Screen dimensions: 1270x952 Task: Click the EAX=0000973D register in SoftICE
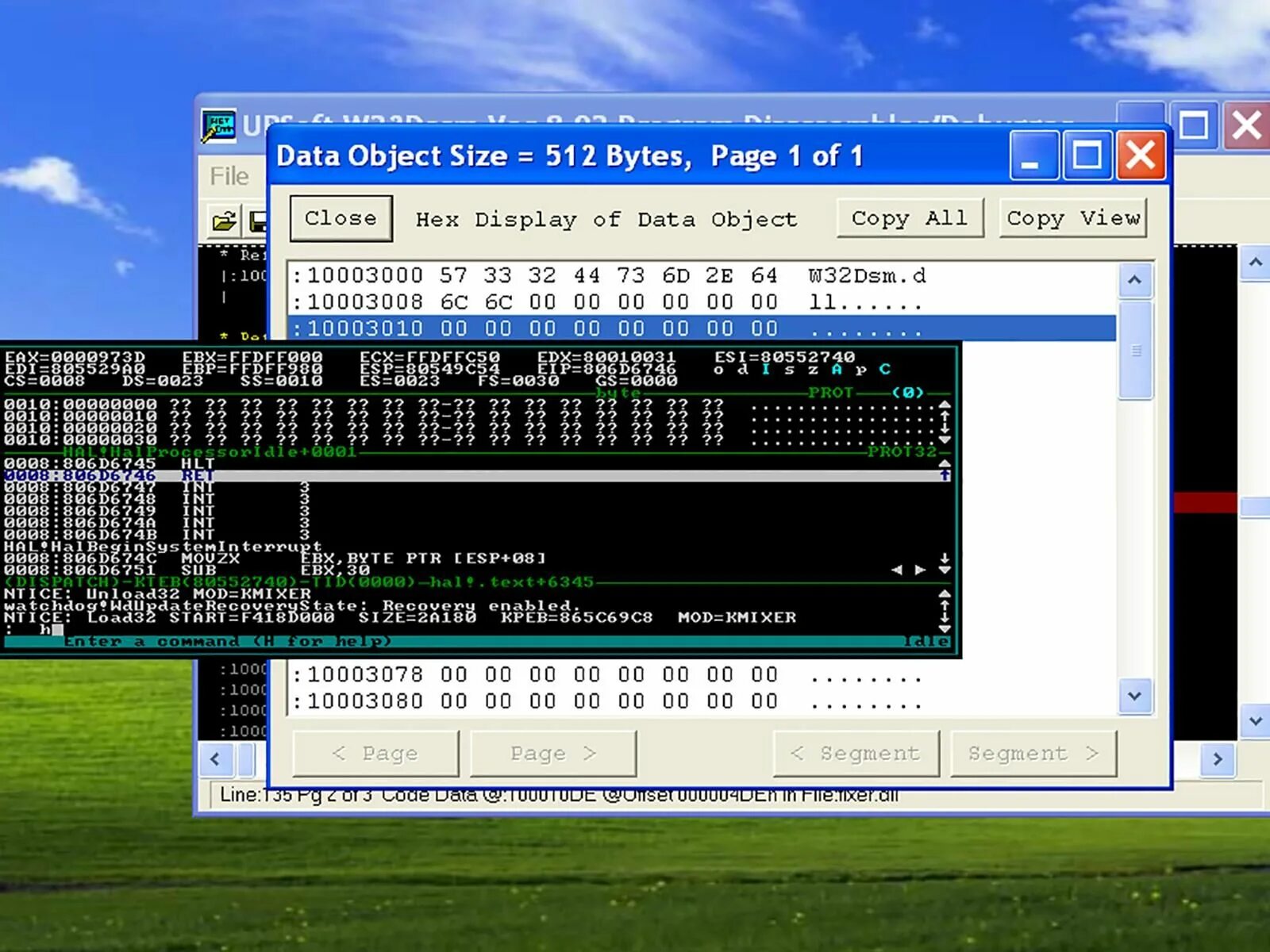click(75, 357)
